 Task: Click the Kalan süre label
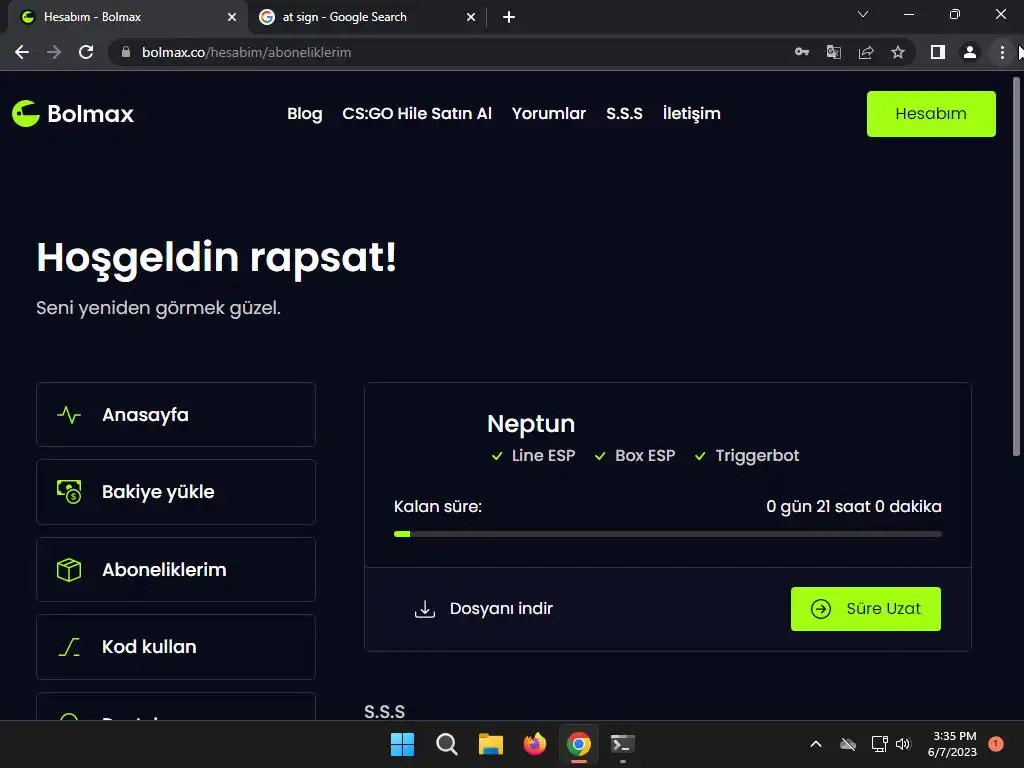coord(438,507)
